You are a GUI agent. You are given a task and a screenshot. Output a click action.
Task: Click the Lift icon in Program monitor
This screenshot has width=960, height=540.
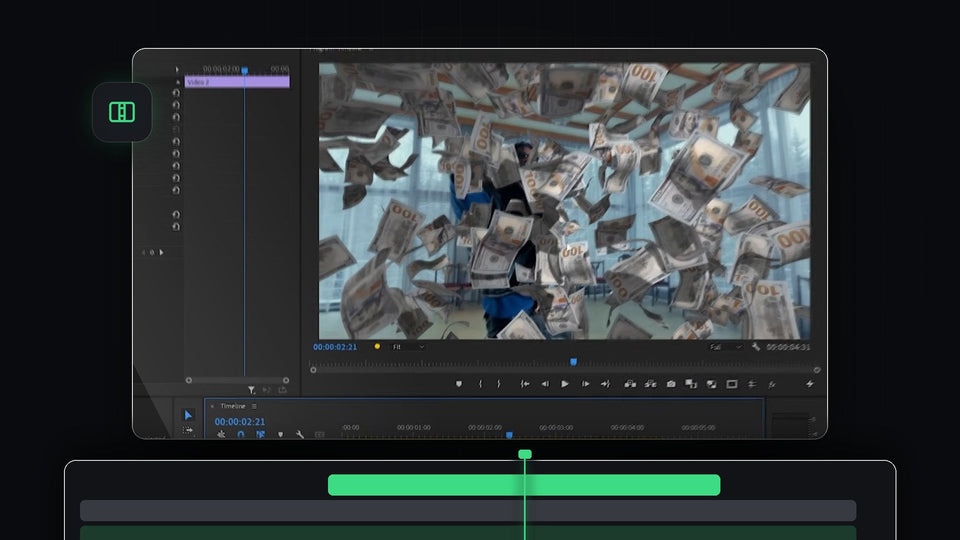pos(629,384)
